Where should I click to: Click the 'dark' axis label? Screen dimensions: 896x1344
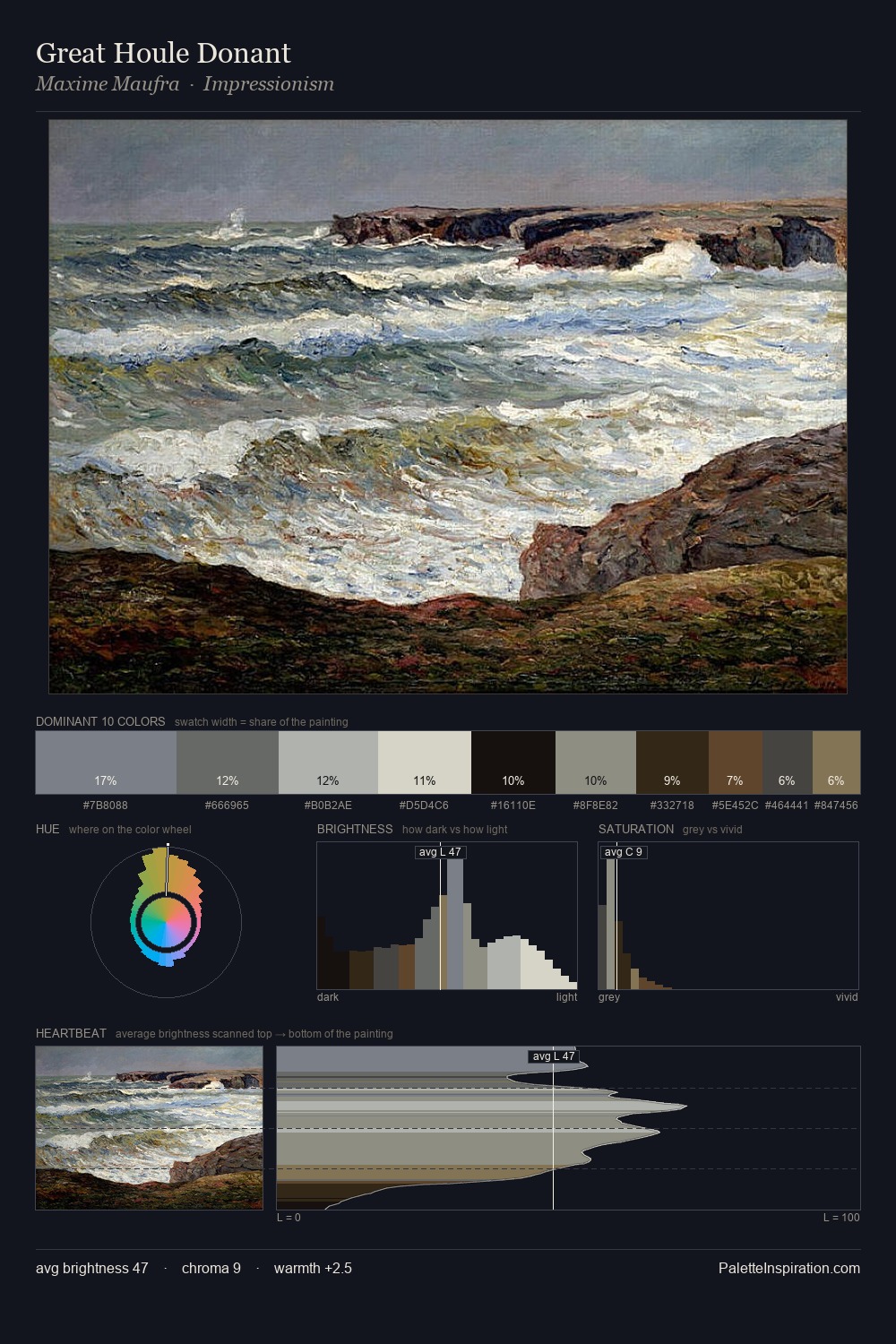328,997
